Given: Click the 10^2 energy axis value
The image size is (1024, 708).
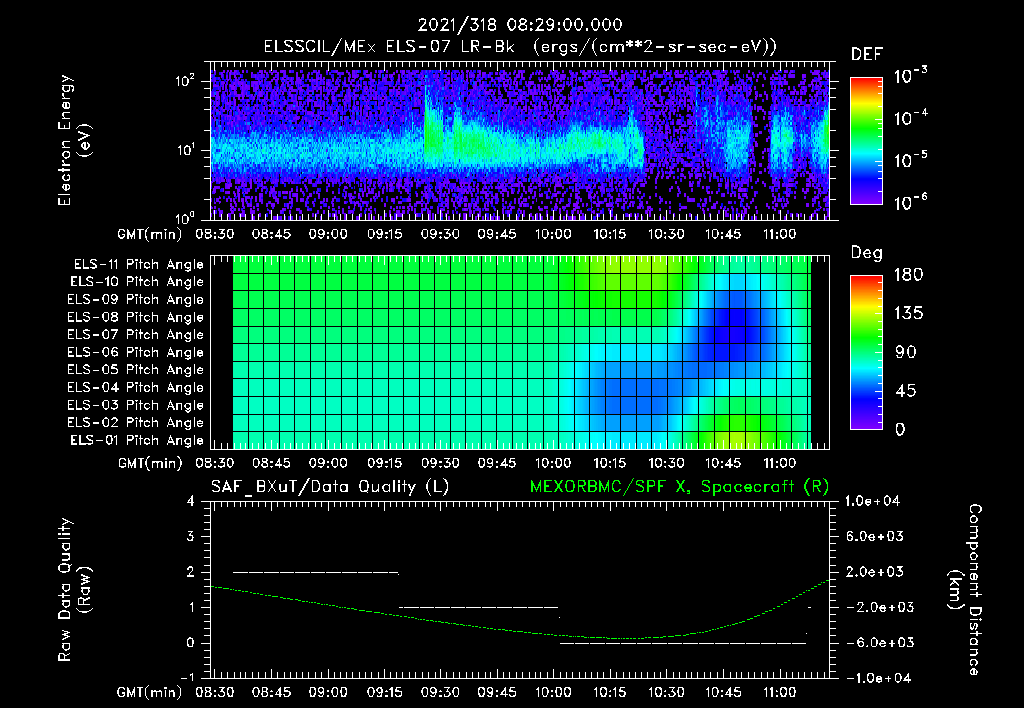Looking at the screenshot, I should [185, 82].
